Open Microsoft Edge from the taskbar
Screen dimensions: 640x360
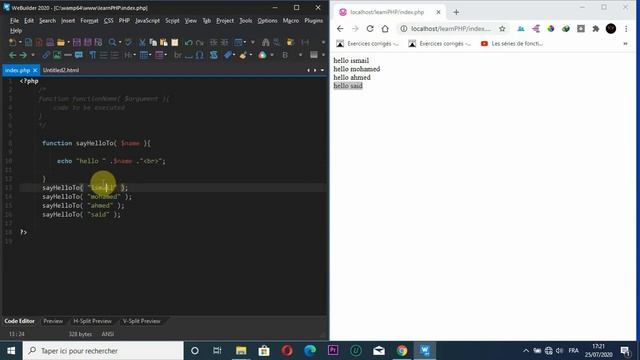310,351
